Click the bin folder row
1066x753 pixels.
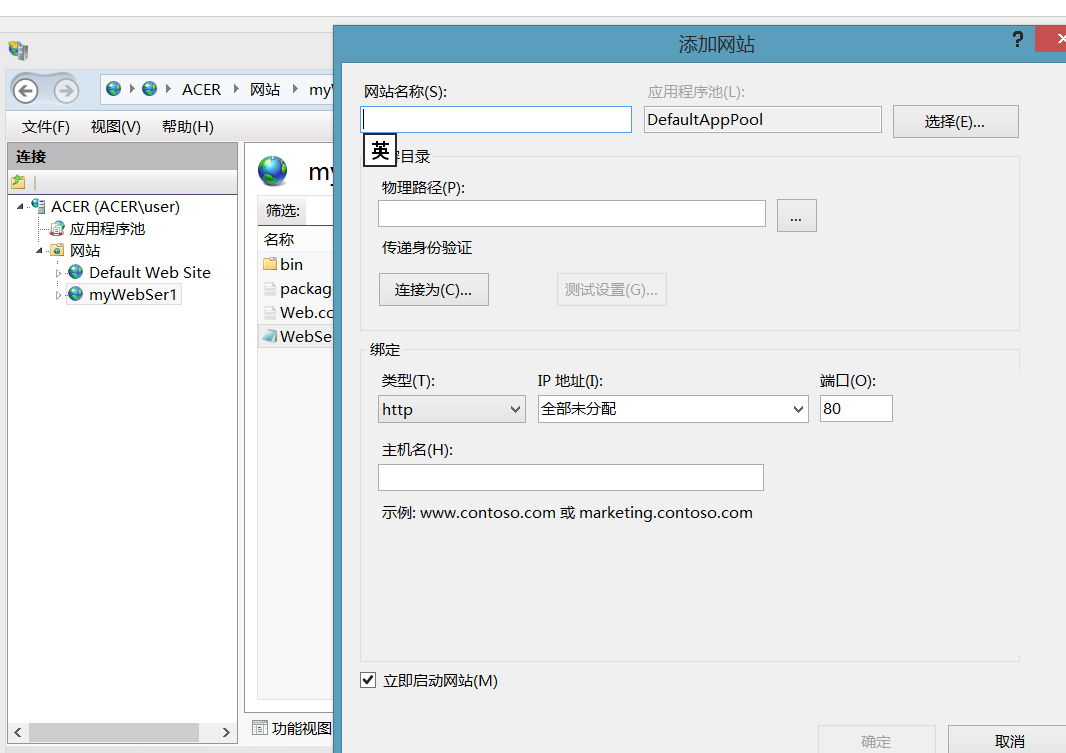296,264
